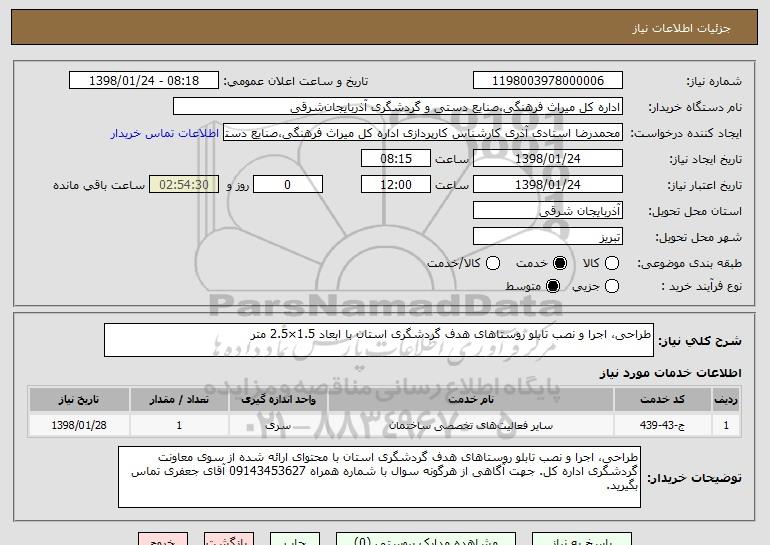770x545 pixels.
Task: Click the تعداد / مقدار column header
Action: pos(179,400)
